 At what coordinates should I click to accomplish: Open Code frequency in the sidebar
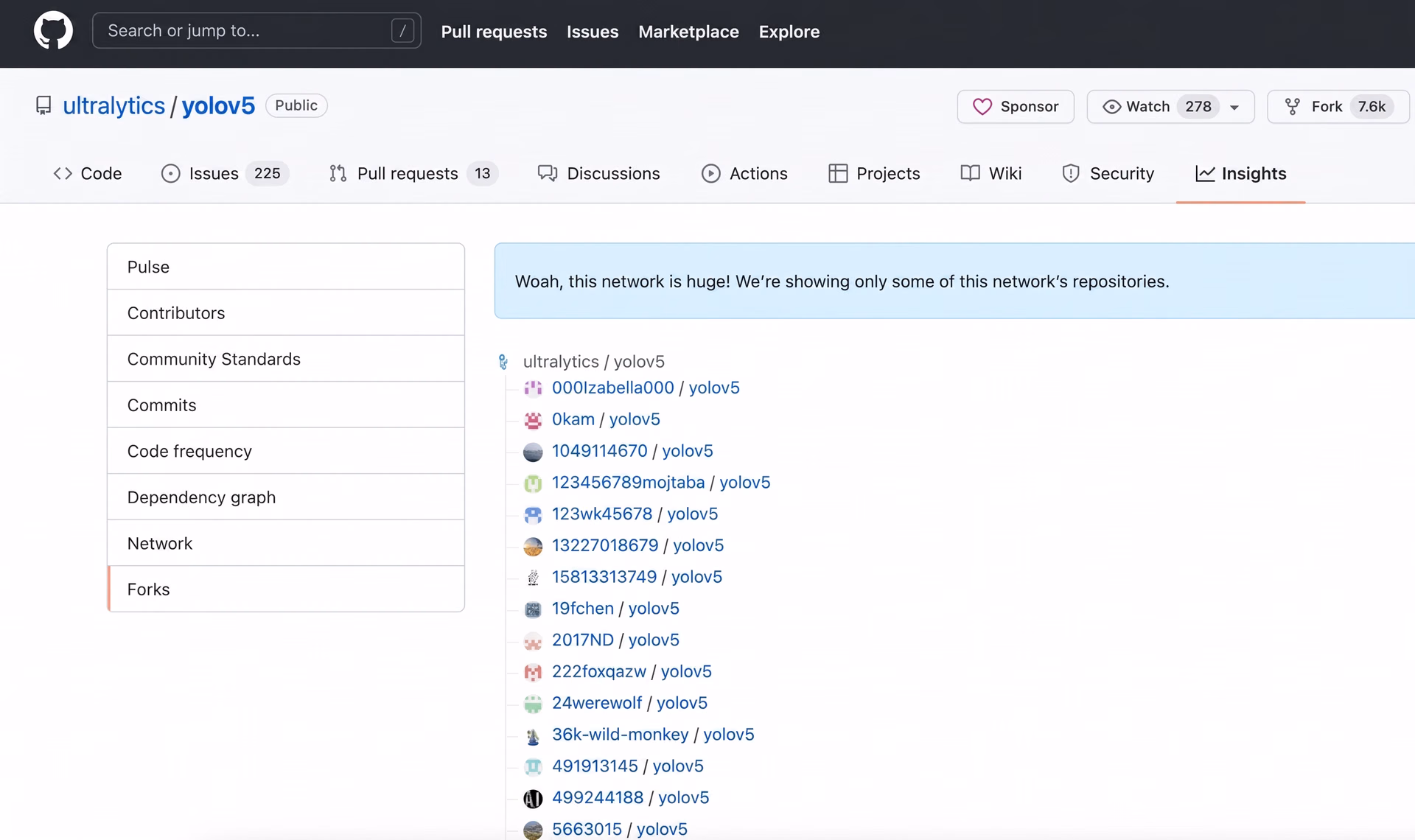click(x=286, y=451)
